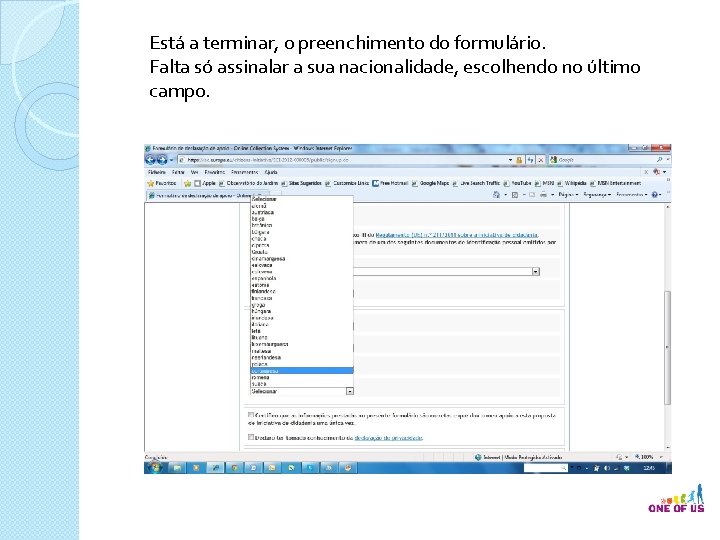
Task: Choose 'finlandesa' from the nationality list
Action: click(x=302, y=291)
